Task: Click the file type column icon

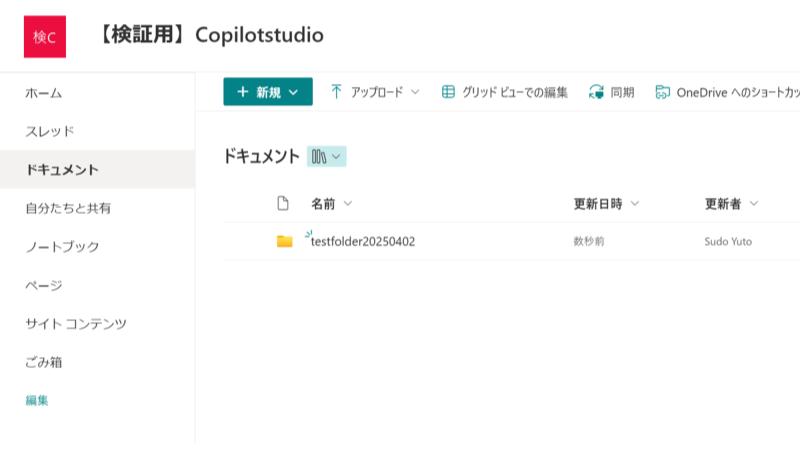Action: pyautogui.click(x=283, y=204)
